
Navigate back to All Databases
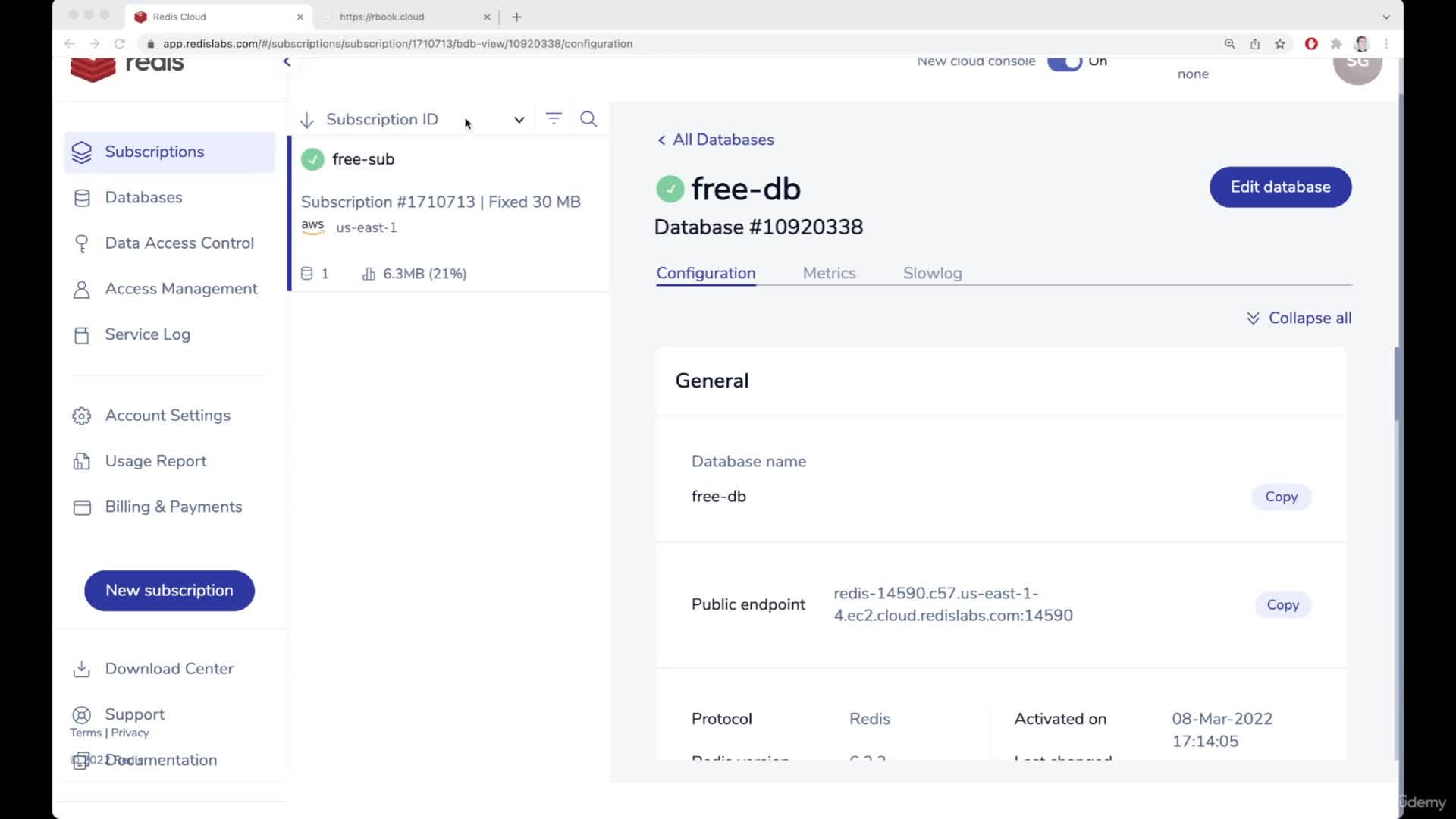tap(715, 139)
